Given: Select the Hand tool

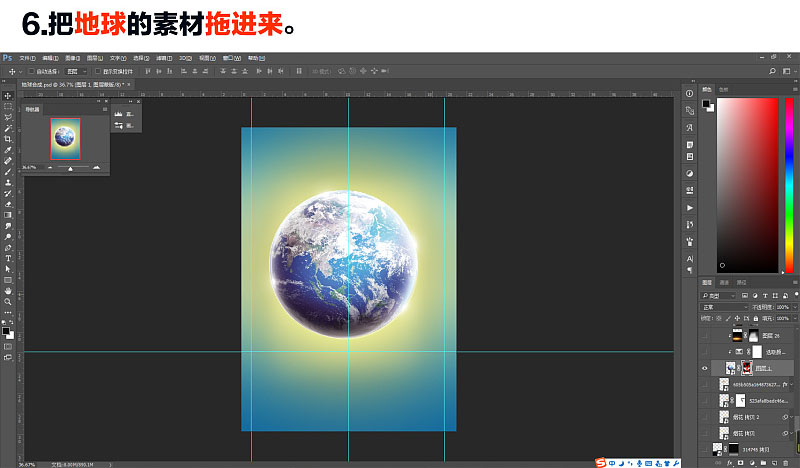Looking at the screenshot, I should pyautogui.click(x=8, y=291).
